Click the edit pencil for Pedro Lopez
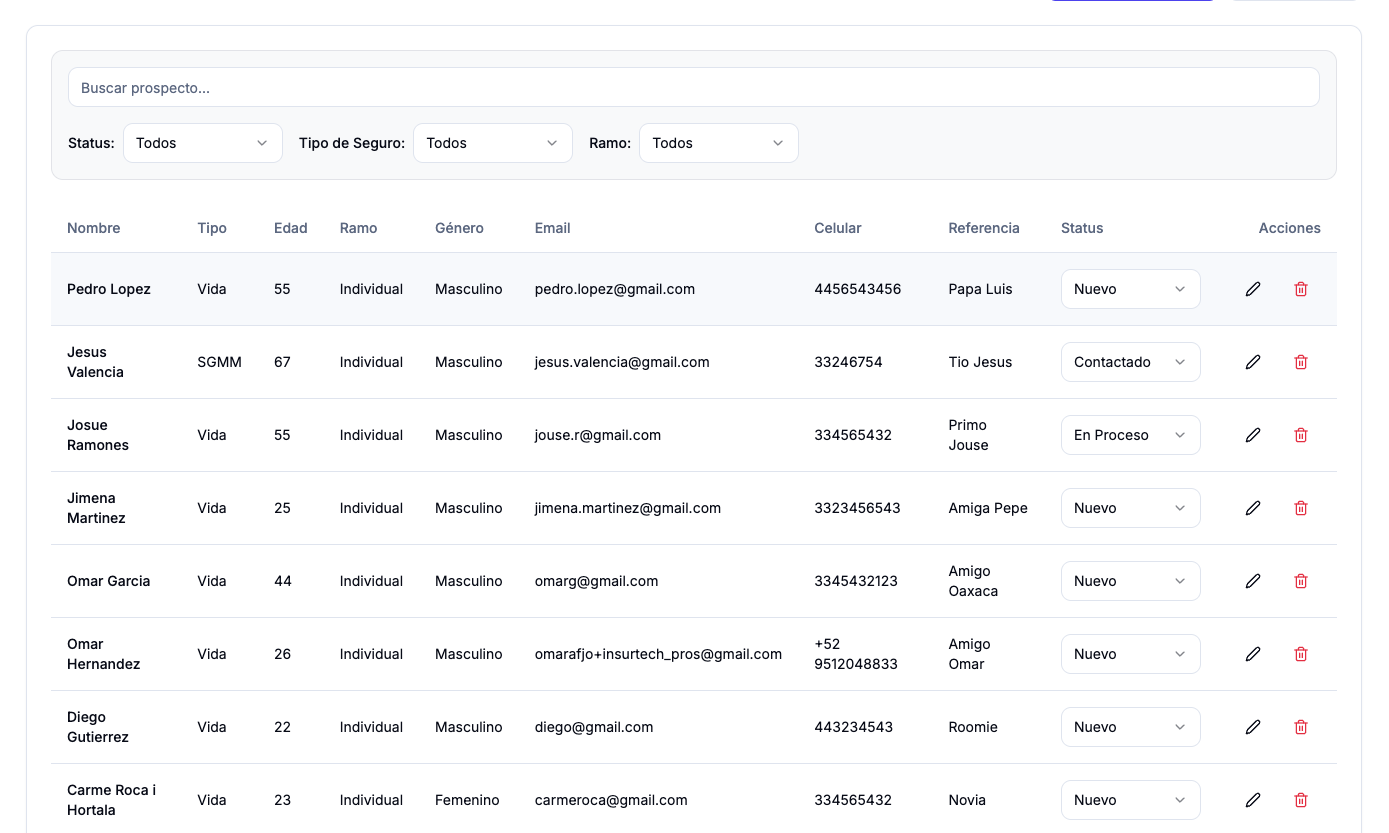 click(1253, 289)
